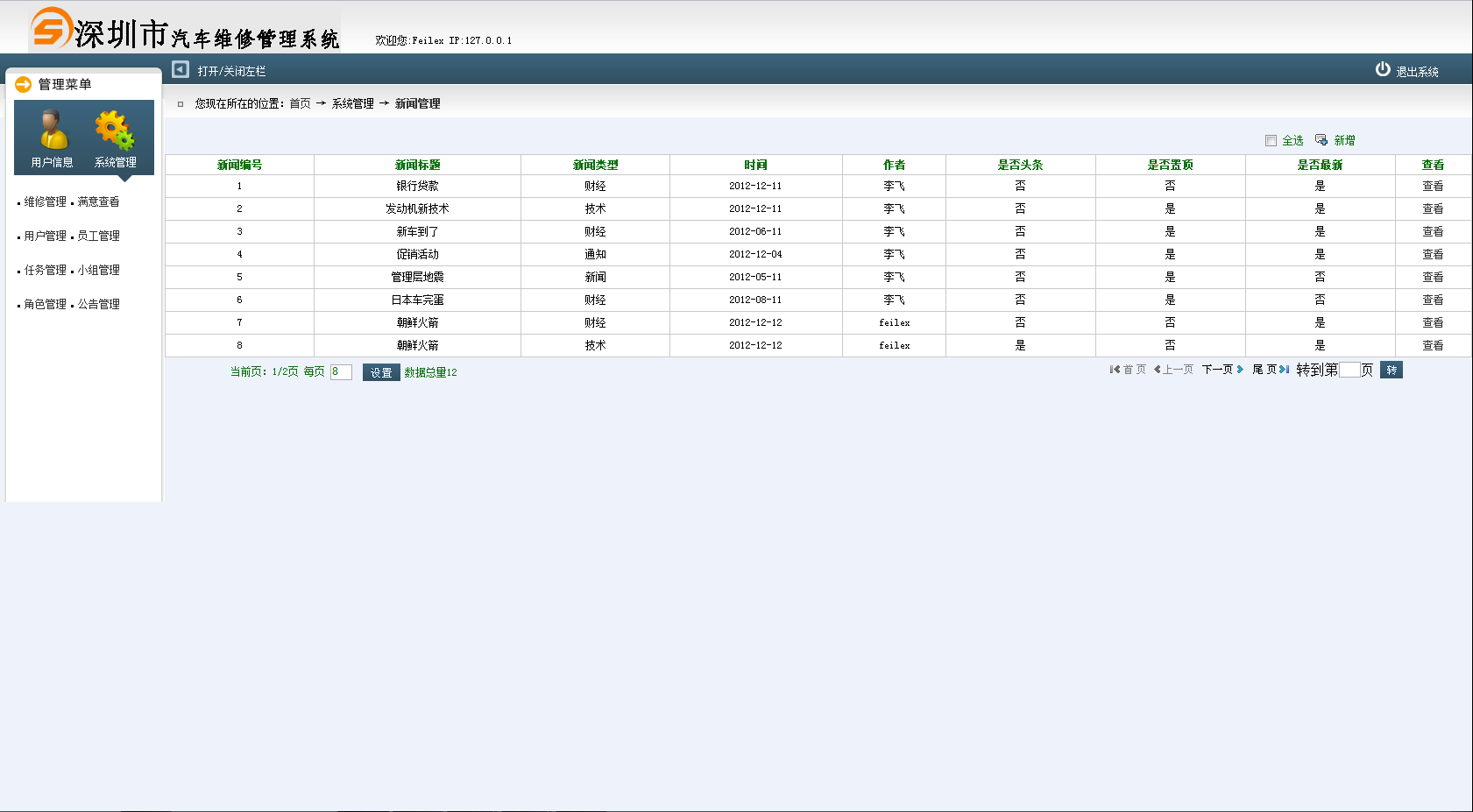Click 尾页 last page link
This screenshot has width=1473, height=812.
click(x=1264, y=370)
